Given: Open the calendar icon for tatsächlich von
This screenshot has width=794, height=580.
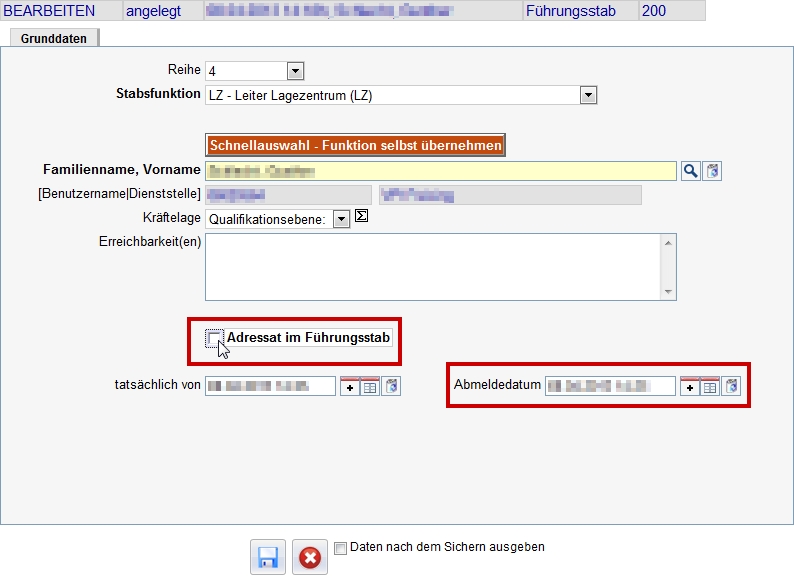Looking at the screenshot, I should pos(370,386).
